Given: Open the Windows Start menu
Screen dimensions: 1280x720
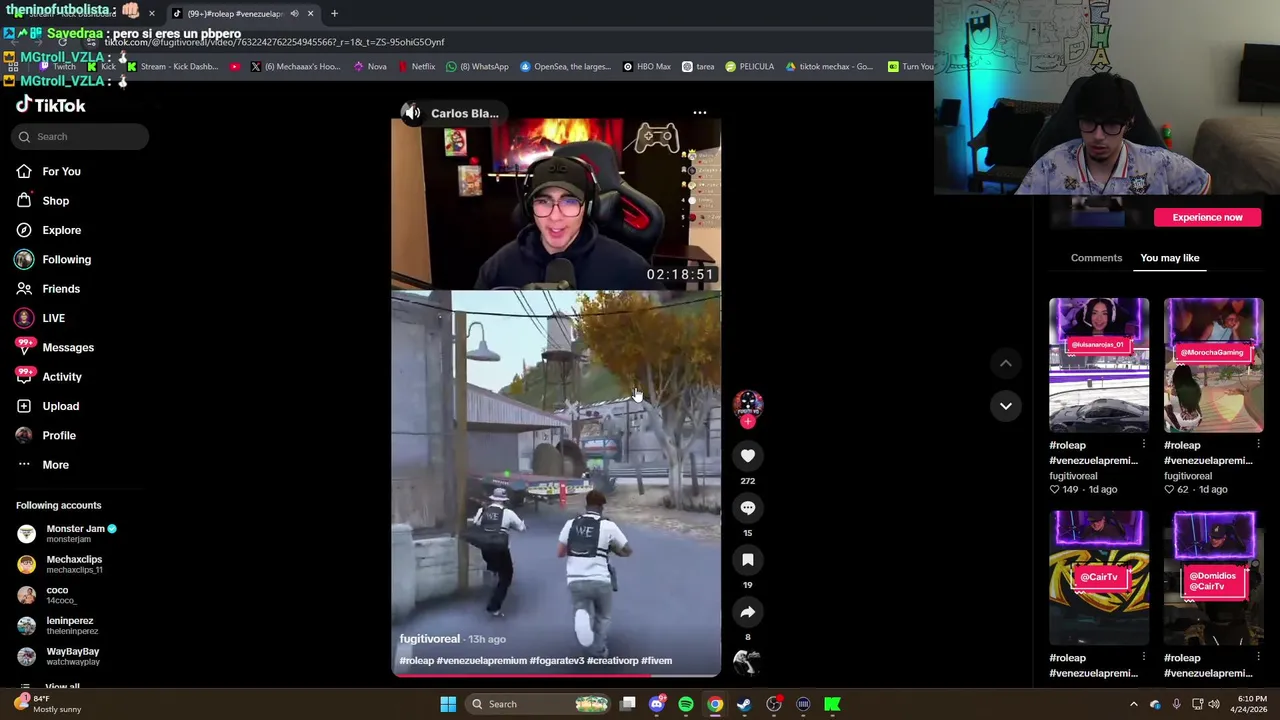Looking at the screenshot, I should 448,704.
